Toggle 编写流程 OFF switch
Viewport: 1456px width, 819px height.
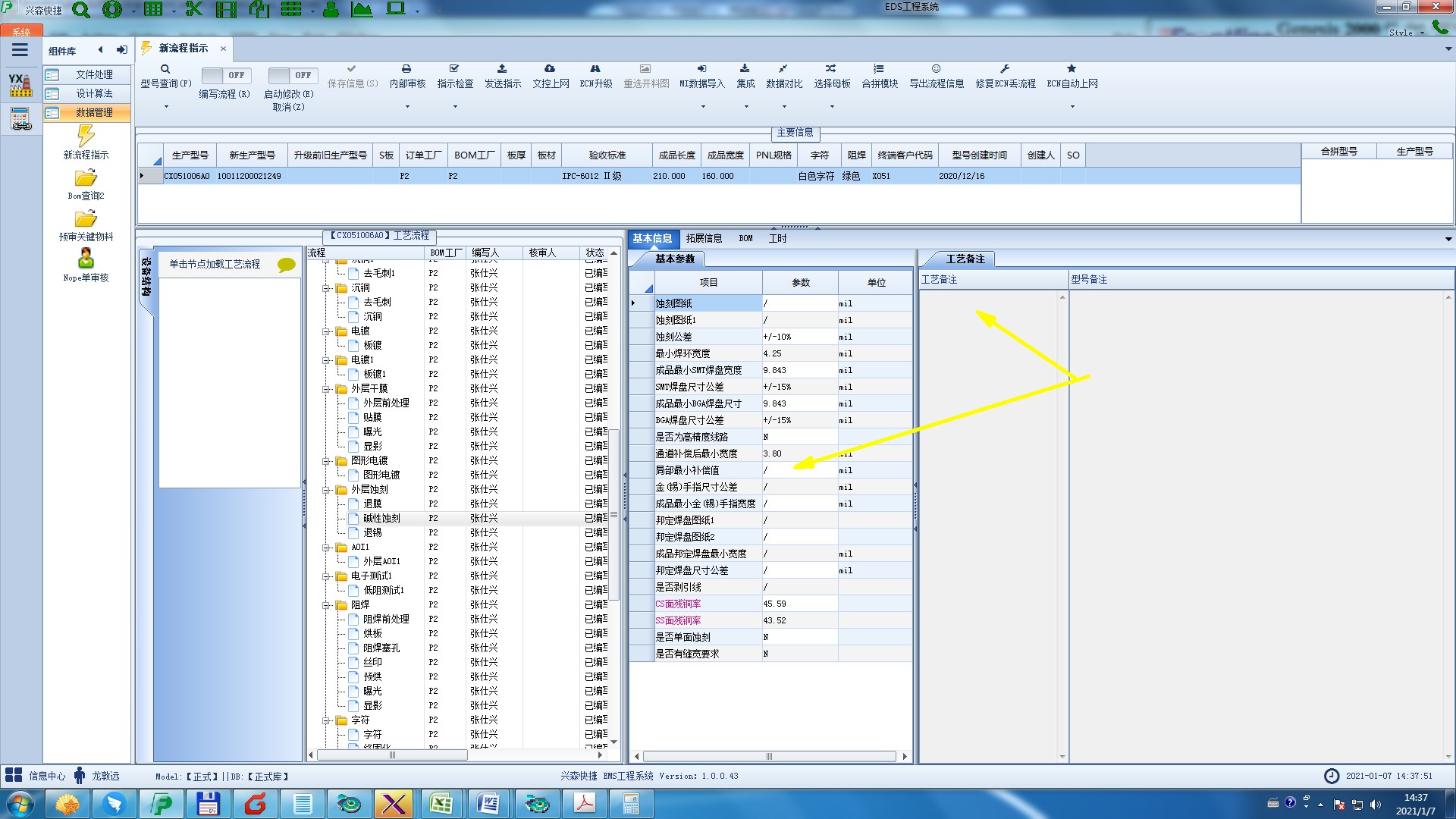(224, 75)
